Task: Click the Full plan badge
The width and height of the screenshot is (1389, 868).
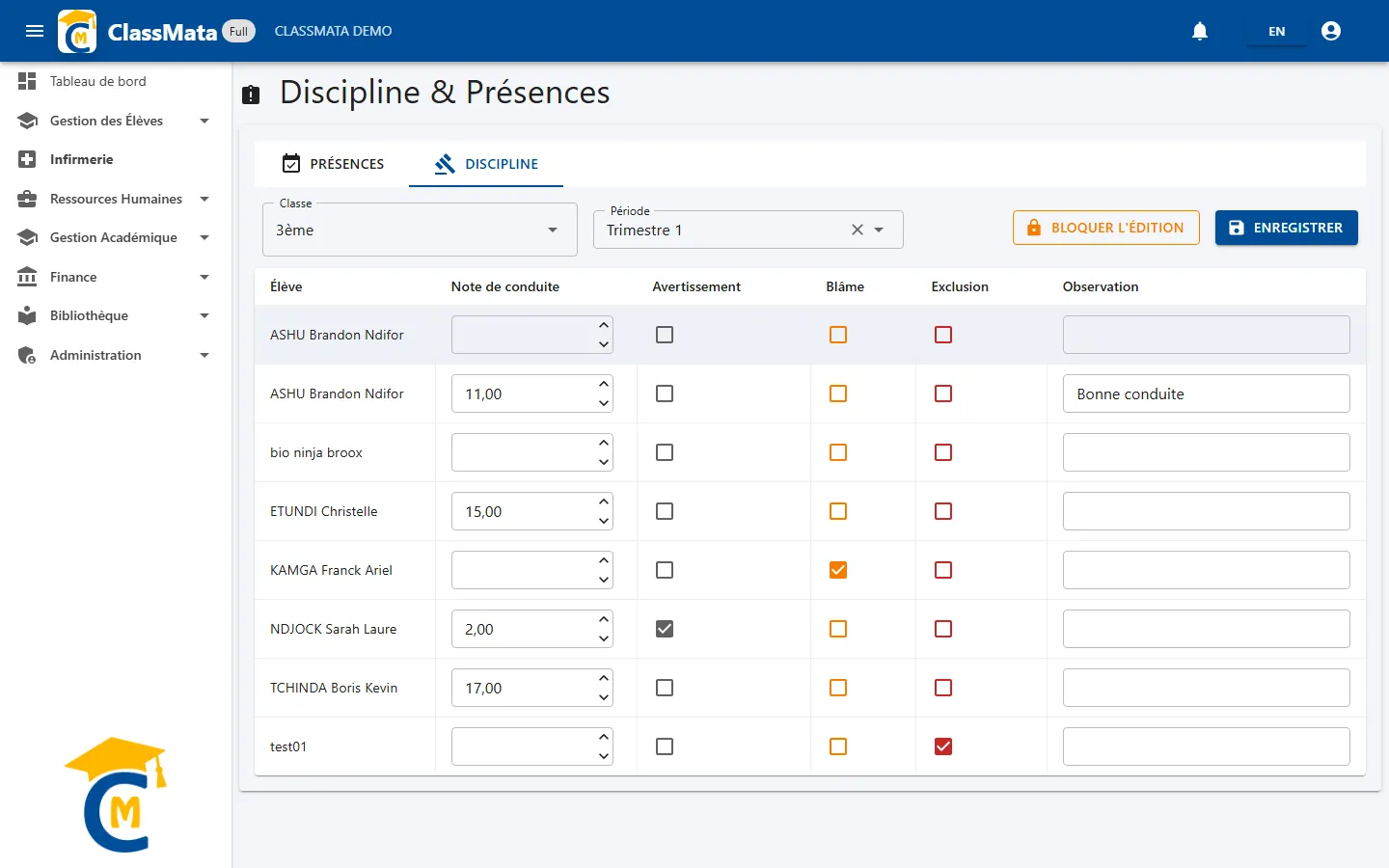Action: click(x=239, y=31)
